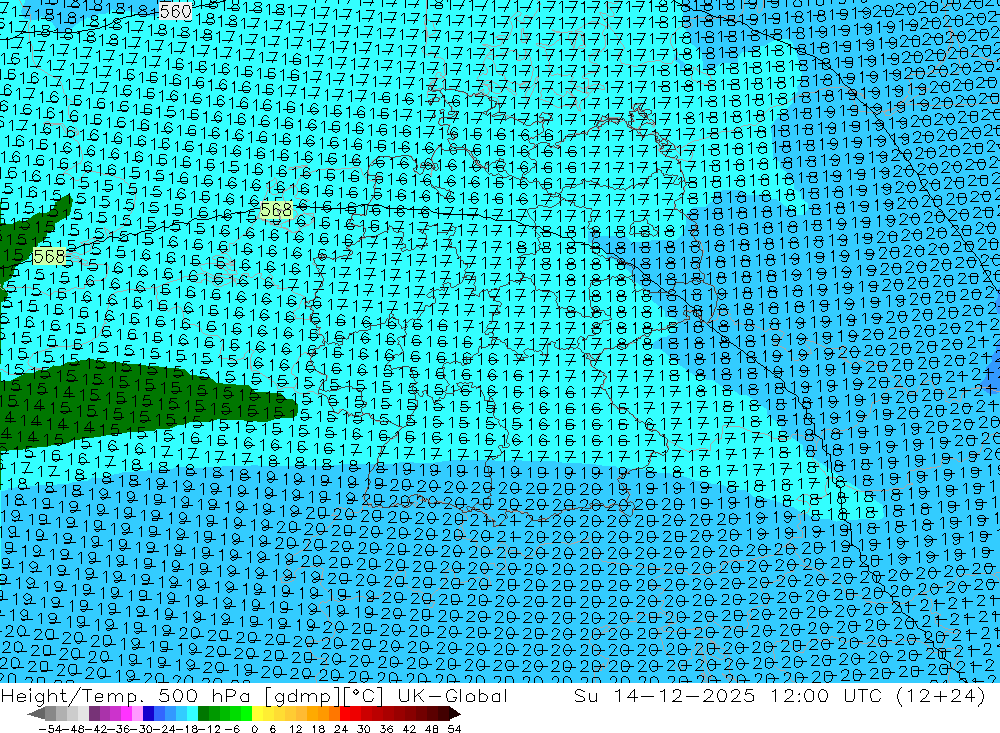
Task: Click the '30' legend scale value
Action: (x=363, y=729)
